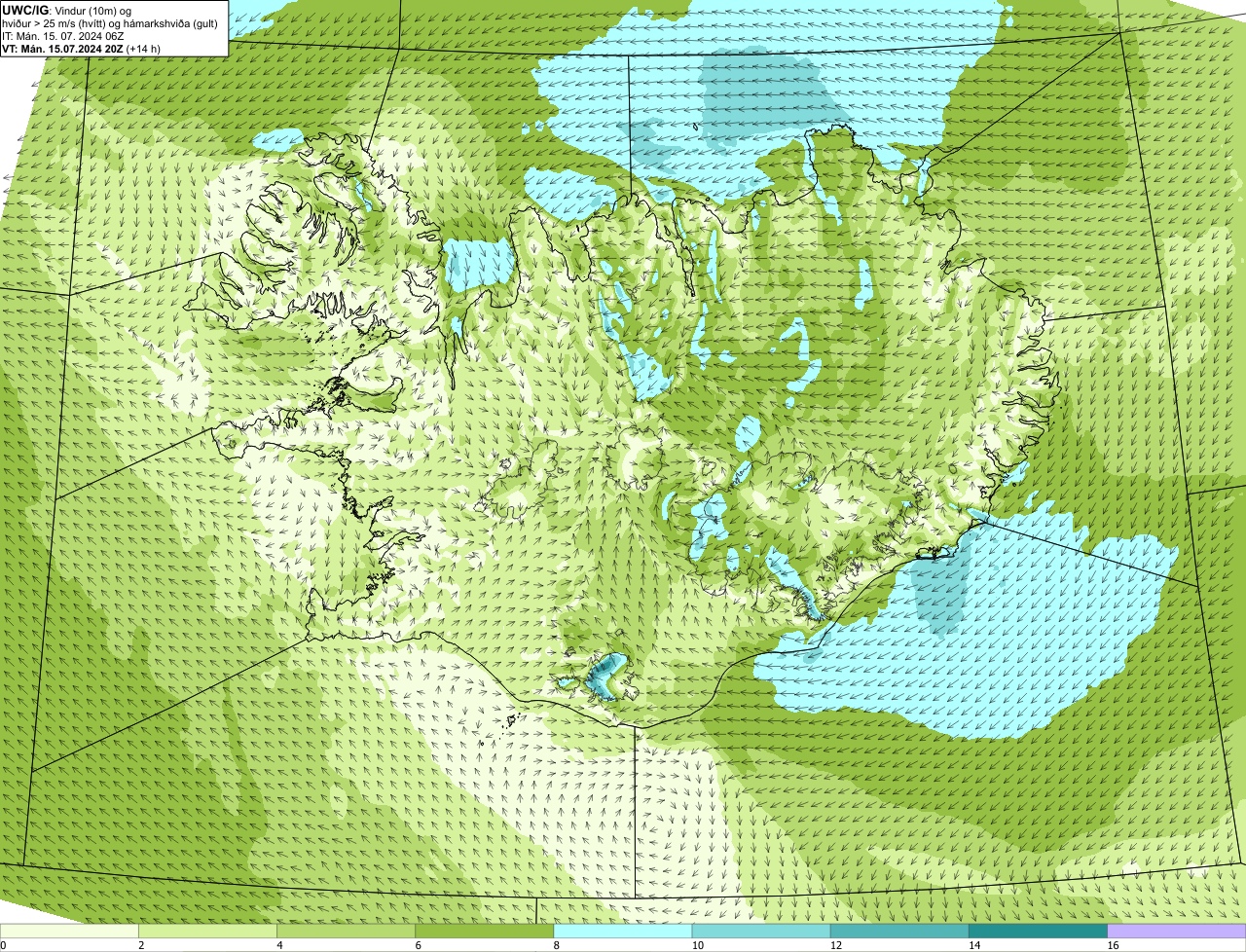Click the pale yellow 0–2 m/s legend swatch
The height and width of the screenshot is (952, 1246).
click(69, 931)
